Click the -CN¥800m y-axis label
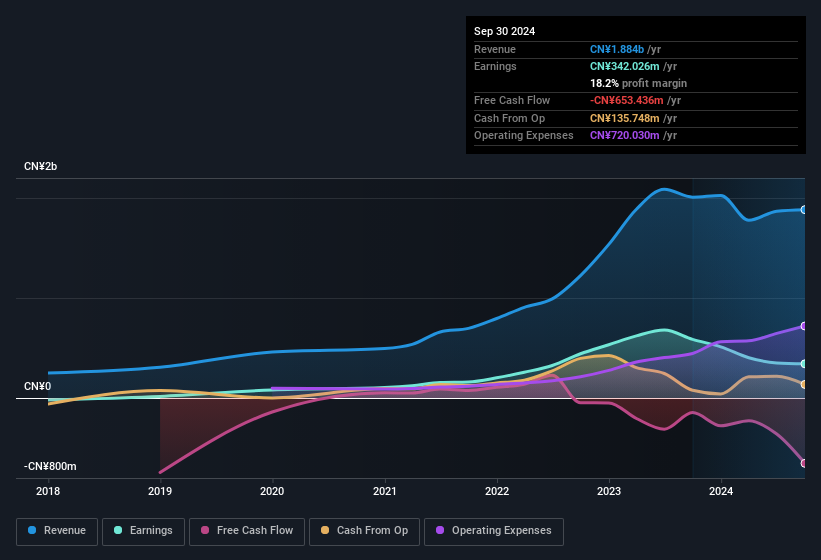This screenshot has width=821, height=560. (50, 466)
